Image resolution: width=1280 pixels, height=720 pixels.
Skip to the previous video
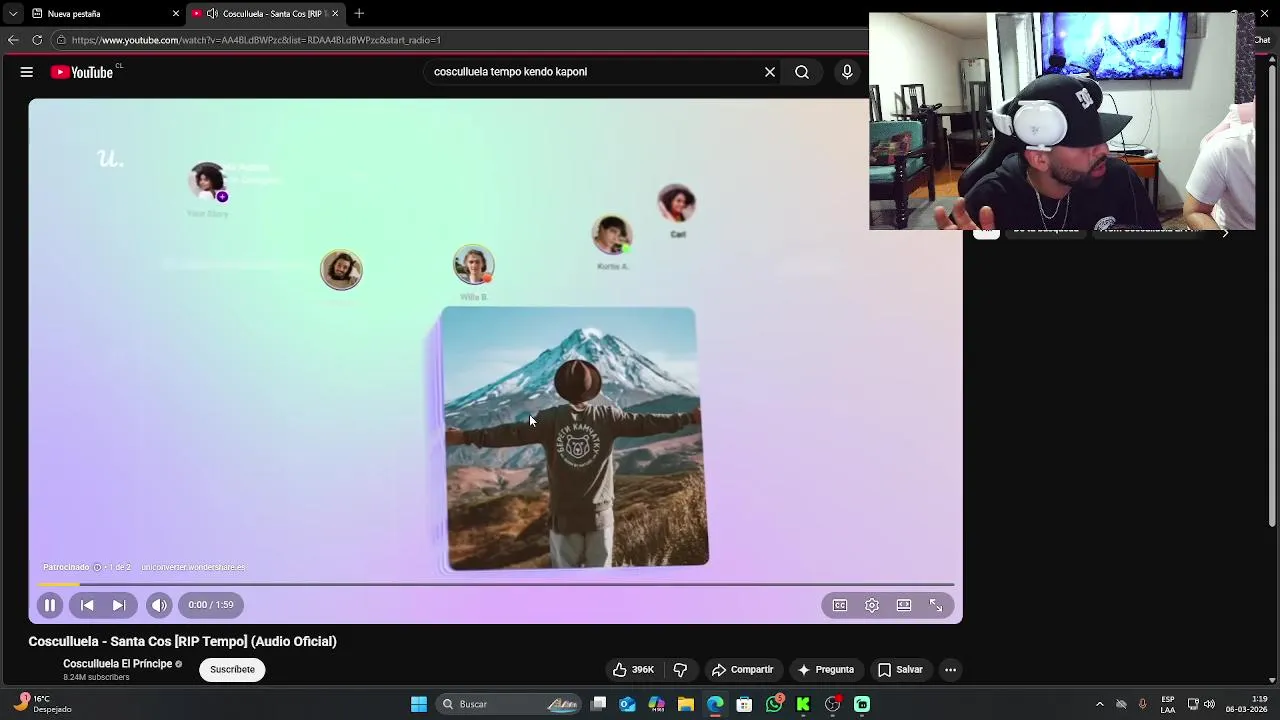(x=87, y=605)
